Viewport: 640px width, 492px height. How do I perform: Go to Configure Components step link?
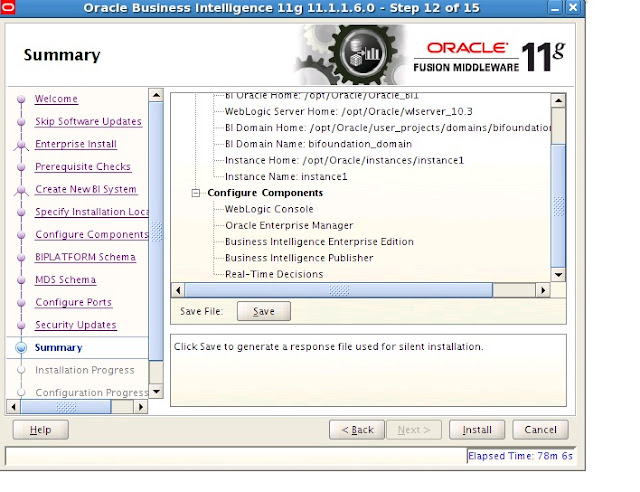click(92, 234)
